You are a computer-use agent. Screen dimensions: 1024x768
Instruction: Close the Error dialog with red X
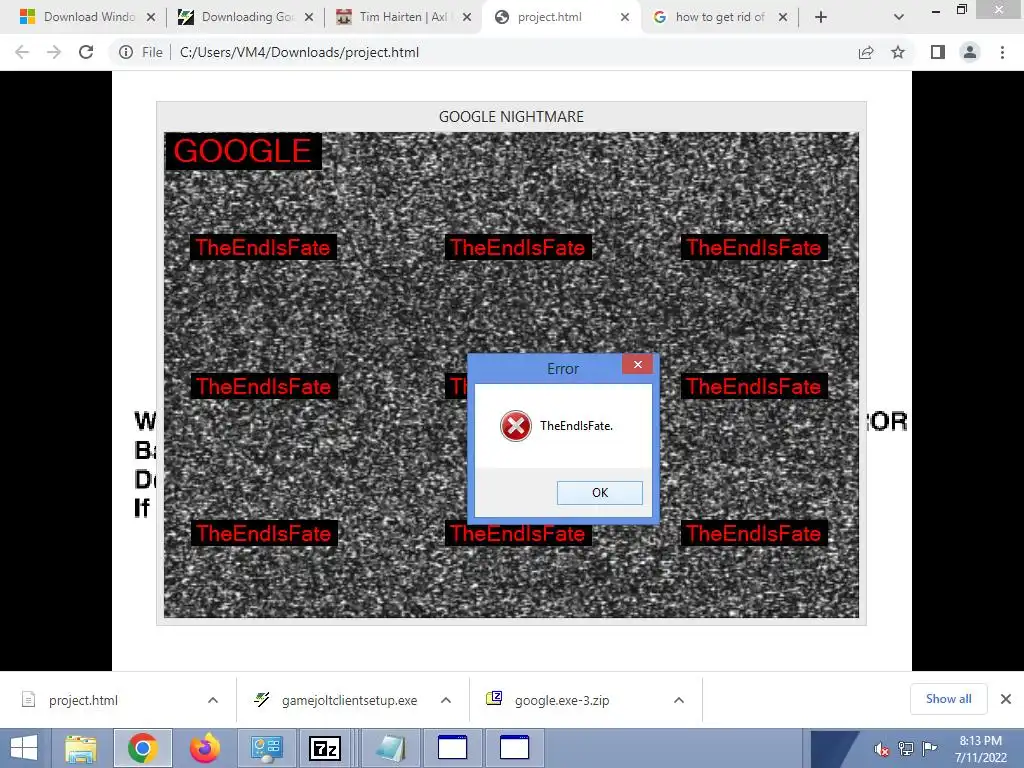[637, 364]
